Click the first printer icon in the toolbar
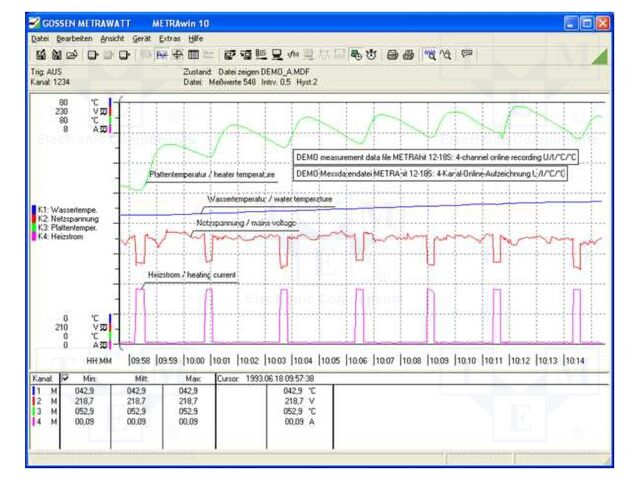This screenshot has width=640, height=480. pyautogui.click(x=390, y=54)
